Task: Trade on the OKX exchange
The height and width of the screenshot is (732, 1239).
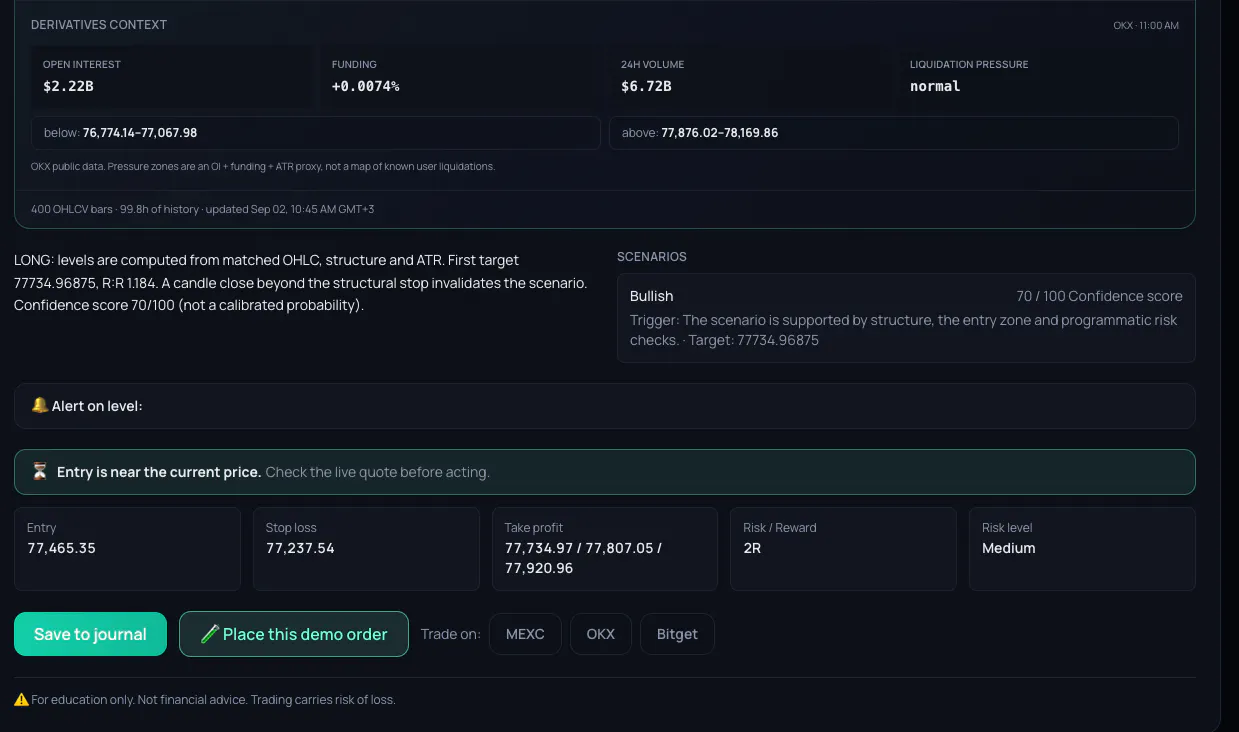Action: [601, 634]
